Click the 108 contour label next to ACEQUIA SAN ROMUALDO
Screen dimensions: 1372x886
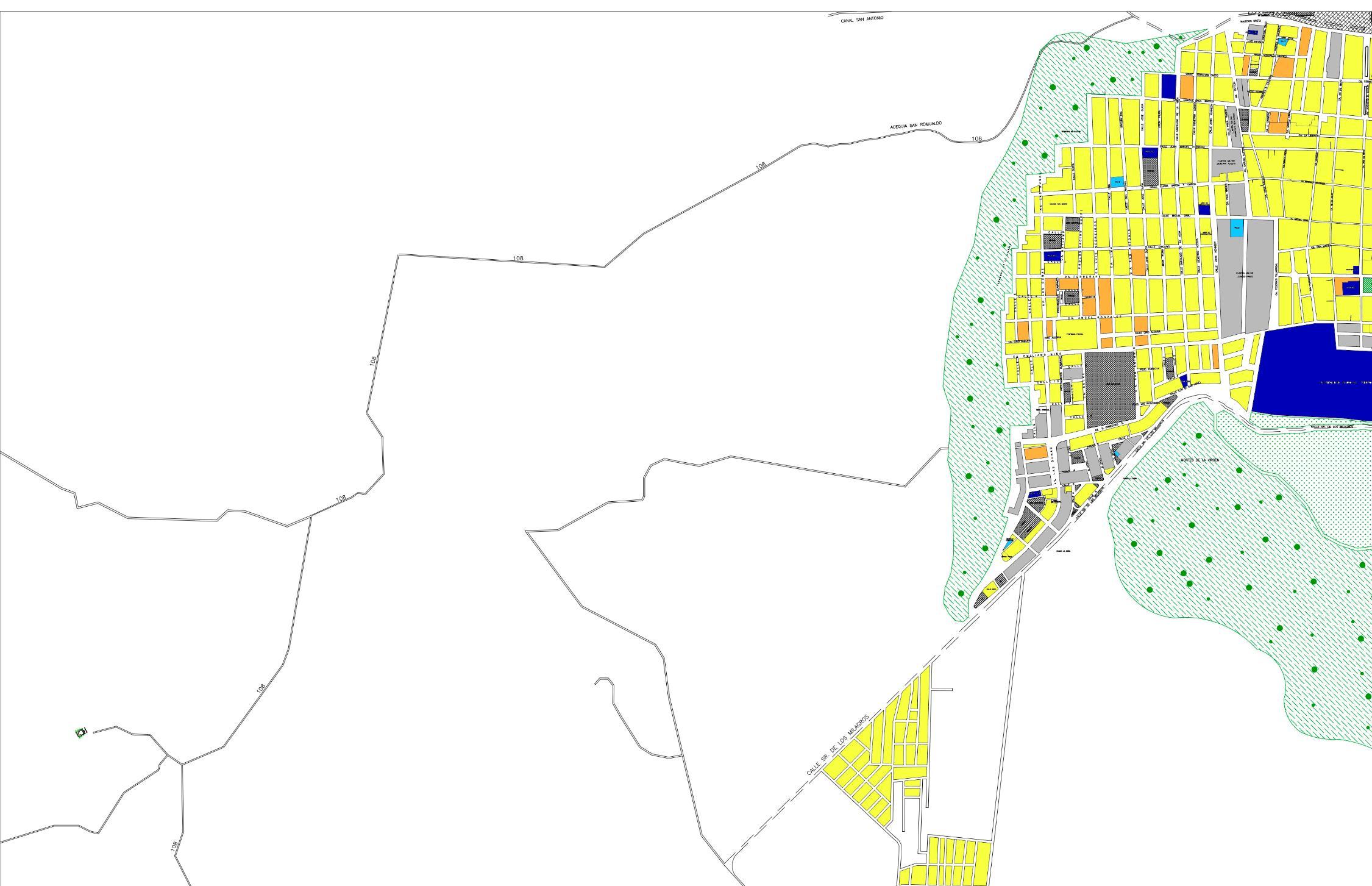pyautogui.click(x=976, y=139)
